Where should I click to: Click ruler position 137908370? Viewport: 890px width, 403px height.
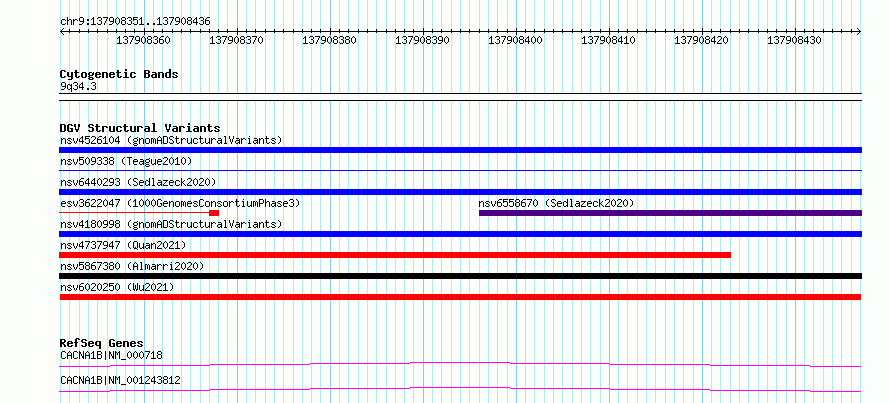(x=236, y=41)
